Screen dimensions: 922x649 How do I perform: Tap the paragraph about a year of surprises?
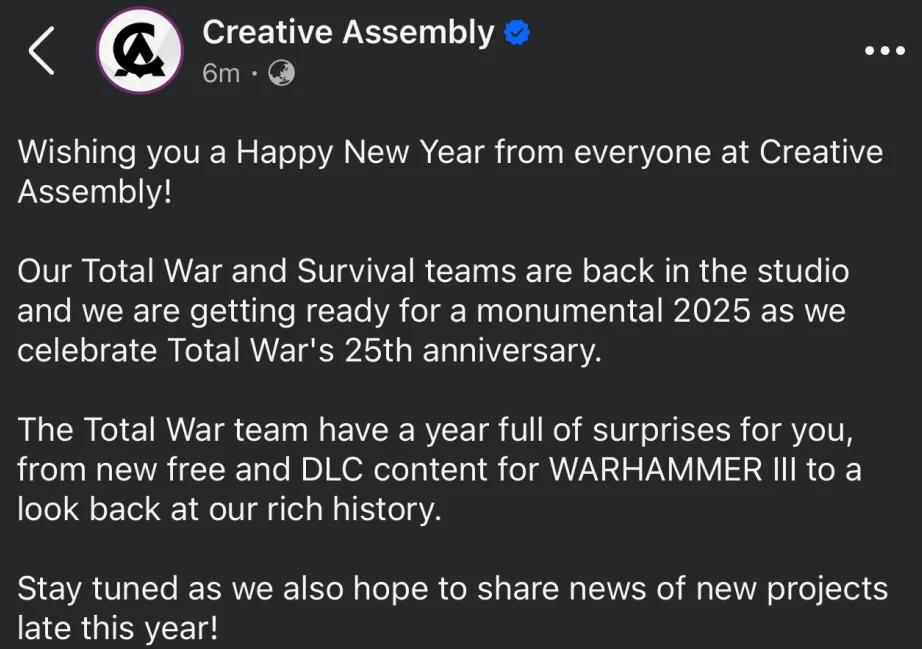coord(439,469)
